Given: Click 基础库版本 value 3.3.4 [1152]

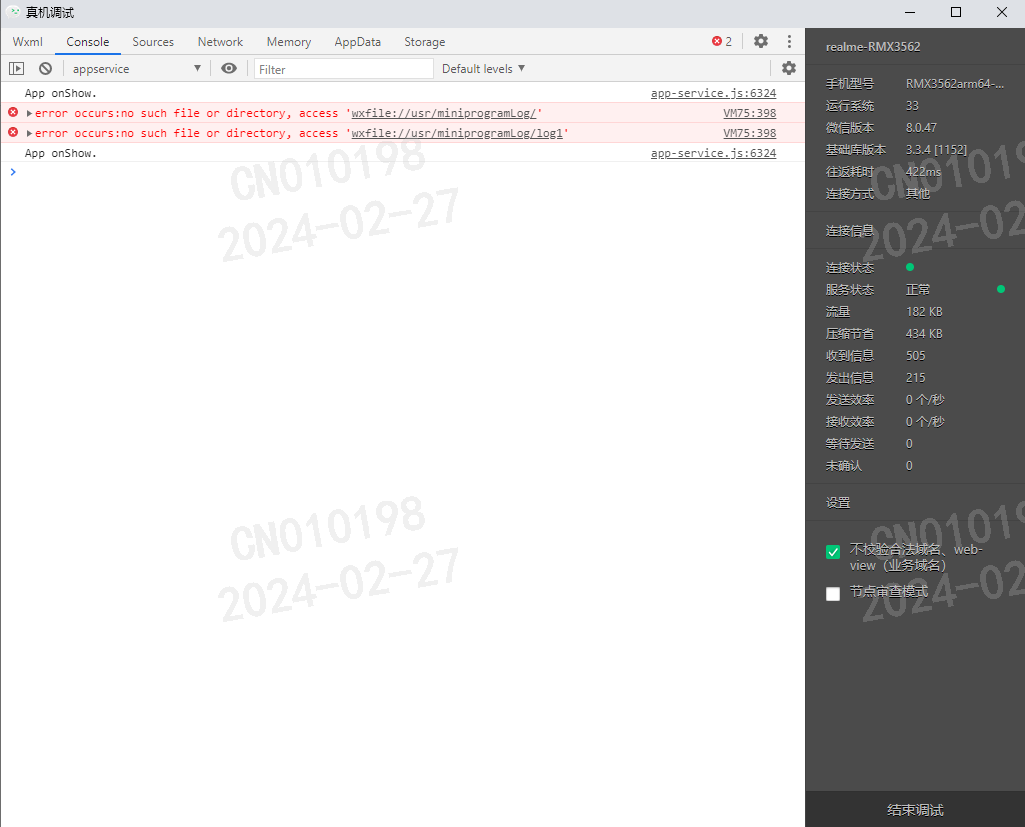Looking at the screenshot, I should click(936, 150).
